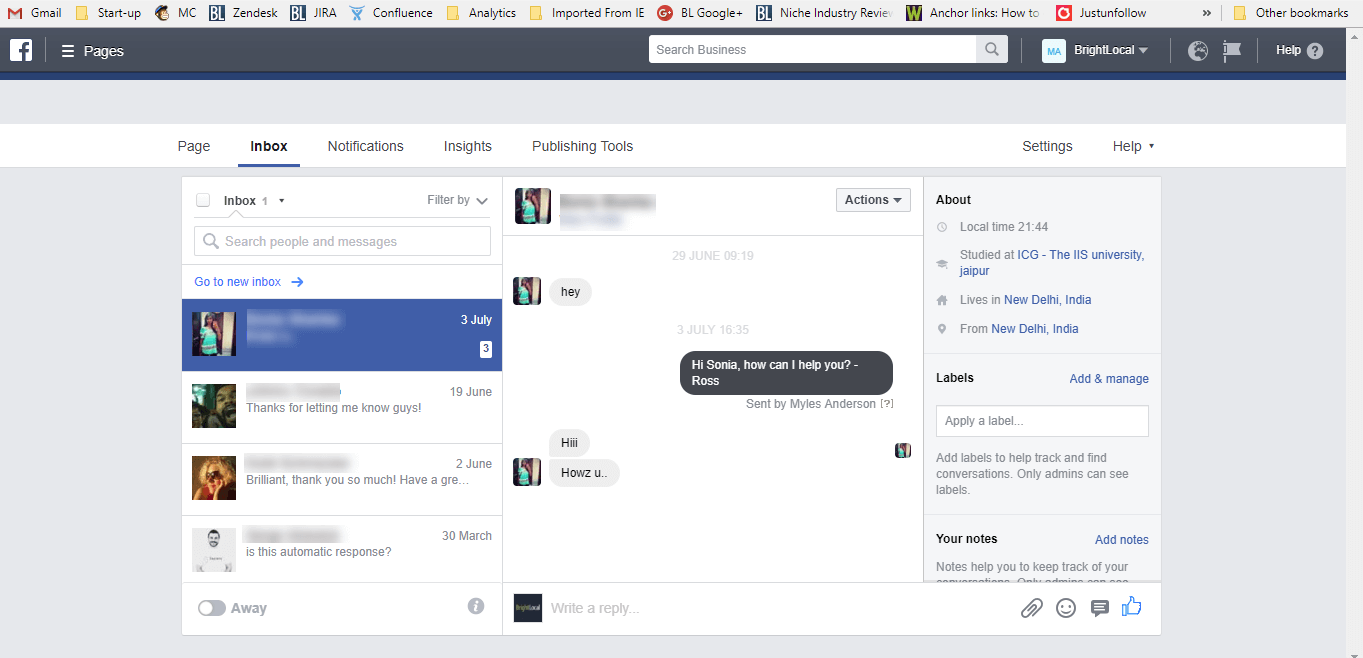Follow the Go to new inbox link
1363x658 pixels.
239,281
